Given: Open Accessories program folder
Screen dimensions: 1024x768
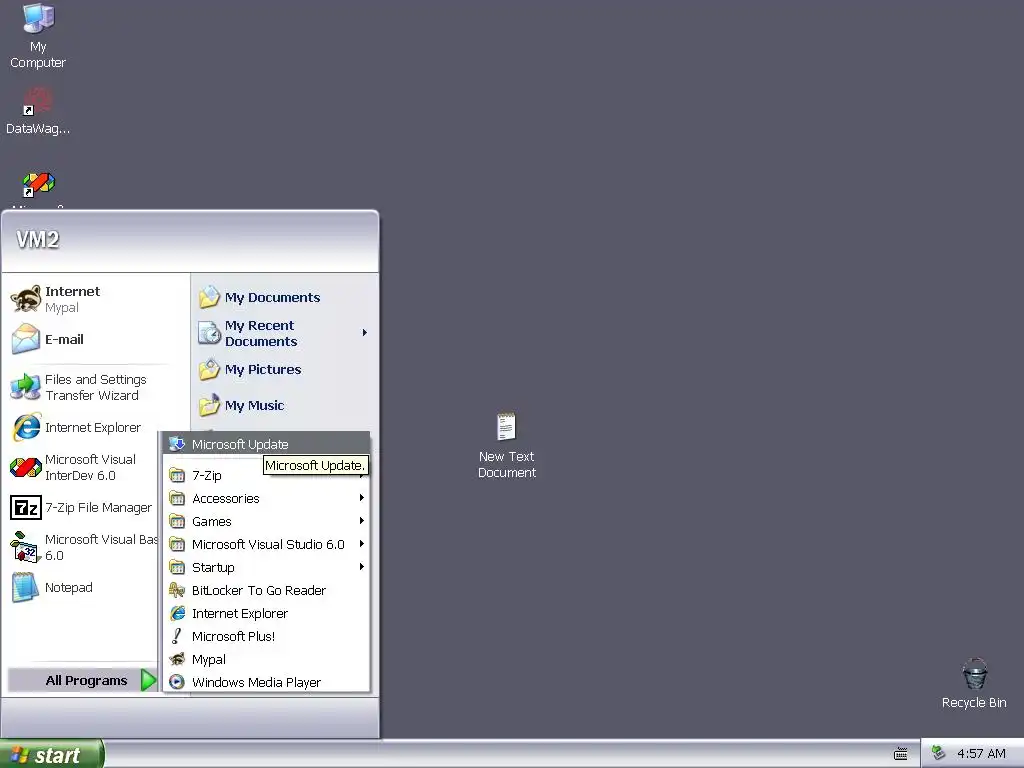Looking at the screenshot, I should tap(266, 498).
